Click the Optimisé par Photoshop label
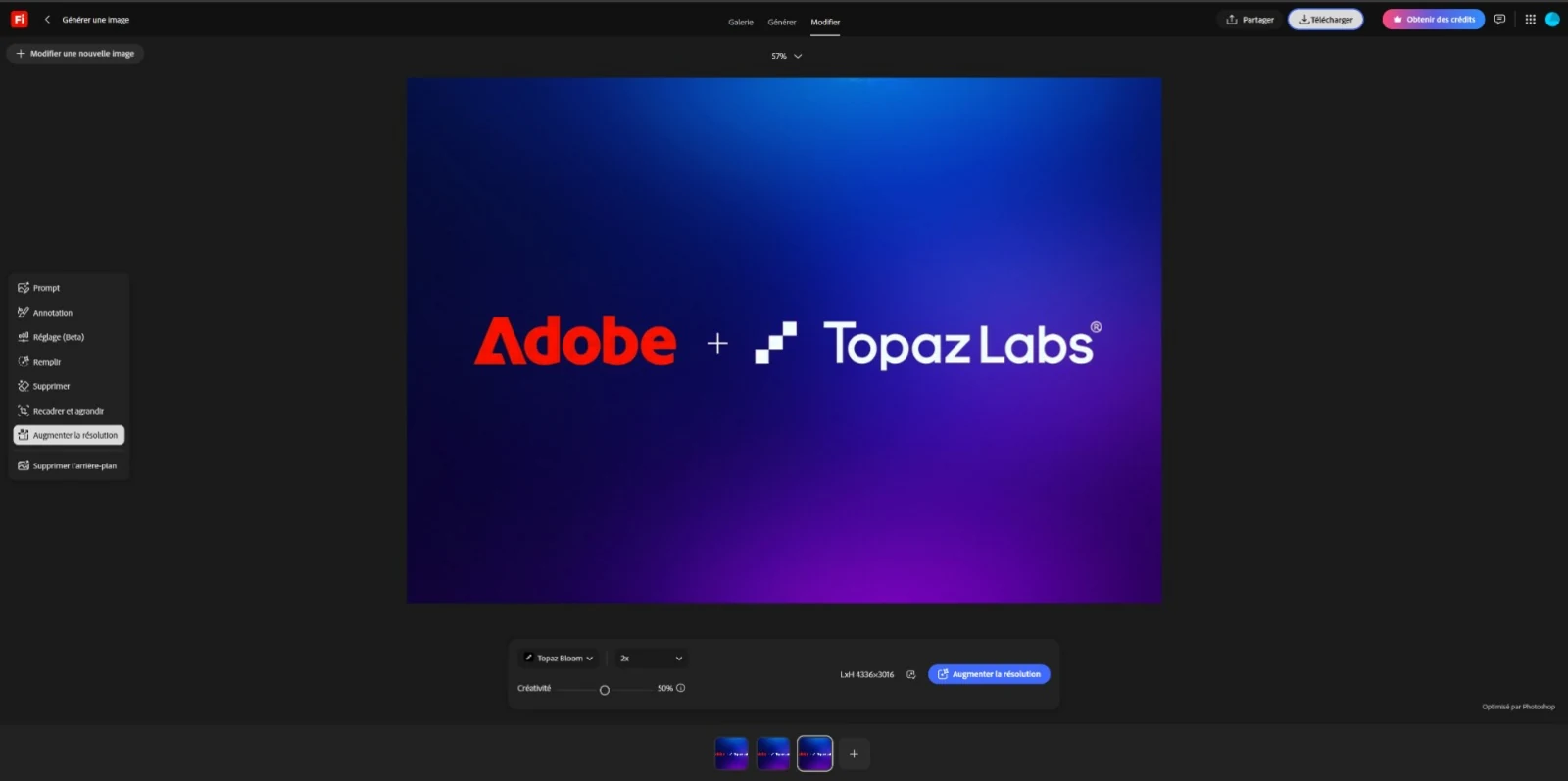The image size is (1568, 781). coord(1518,707)
